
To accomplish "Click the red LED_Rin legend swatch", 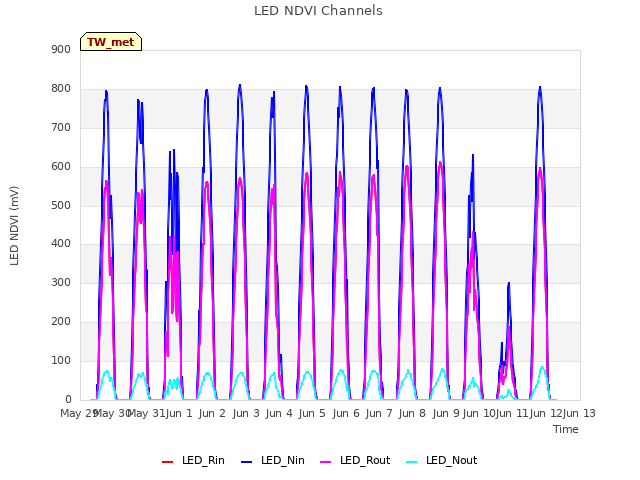I will click(167, 462).
